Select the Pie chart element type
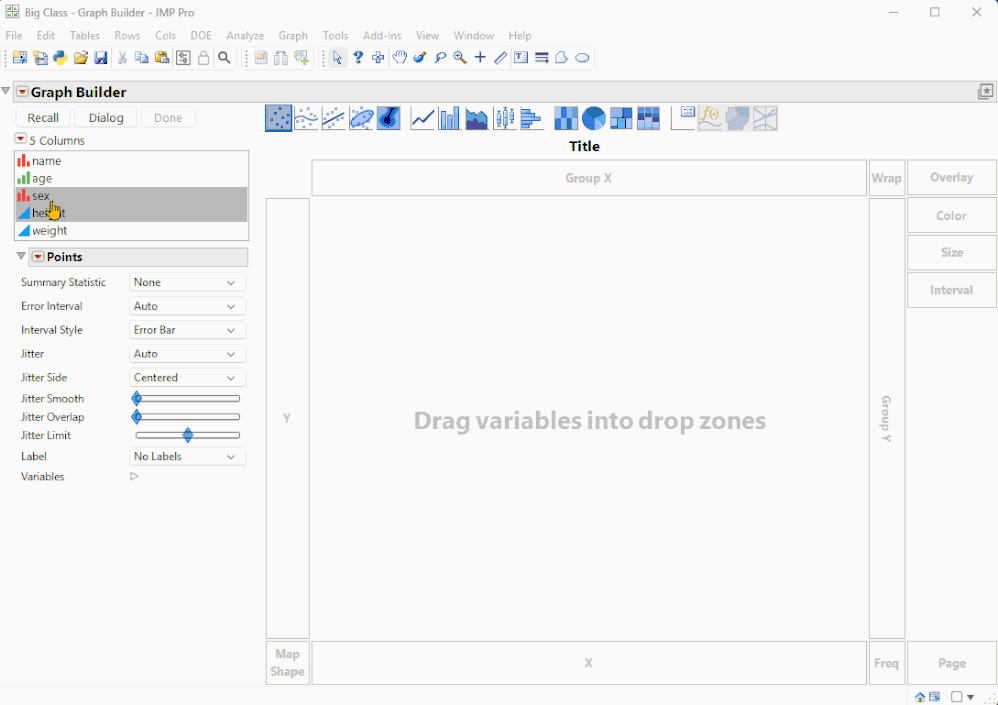The width and height of the screenshot is (998, 705). coord(594,118)
